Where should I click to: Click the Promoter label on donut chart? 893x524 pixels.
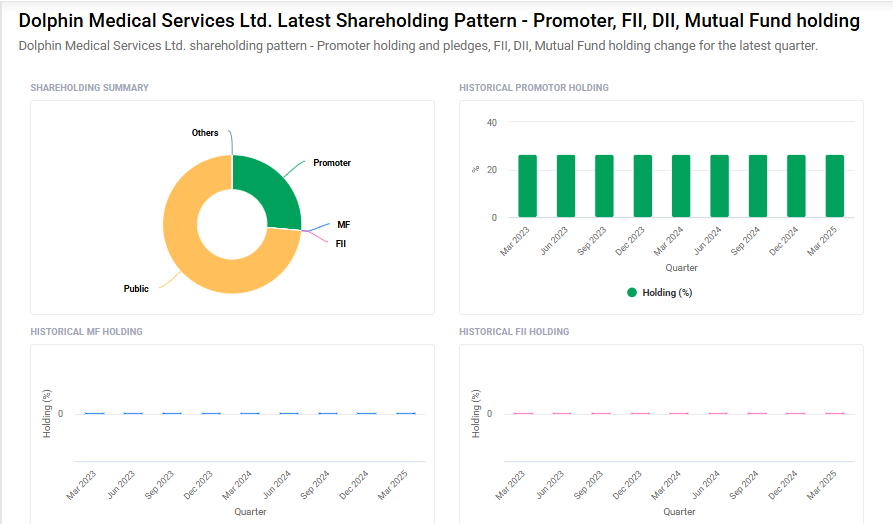point(332,163)
